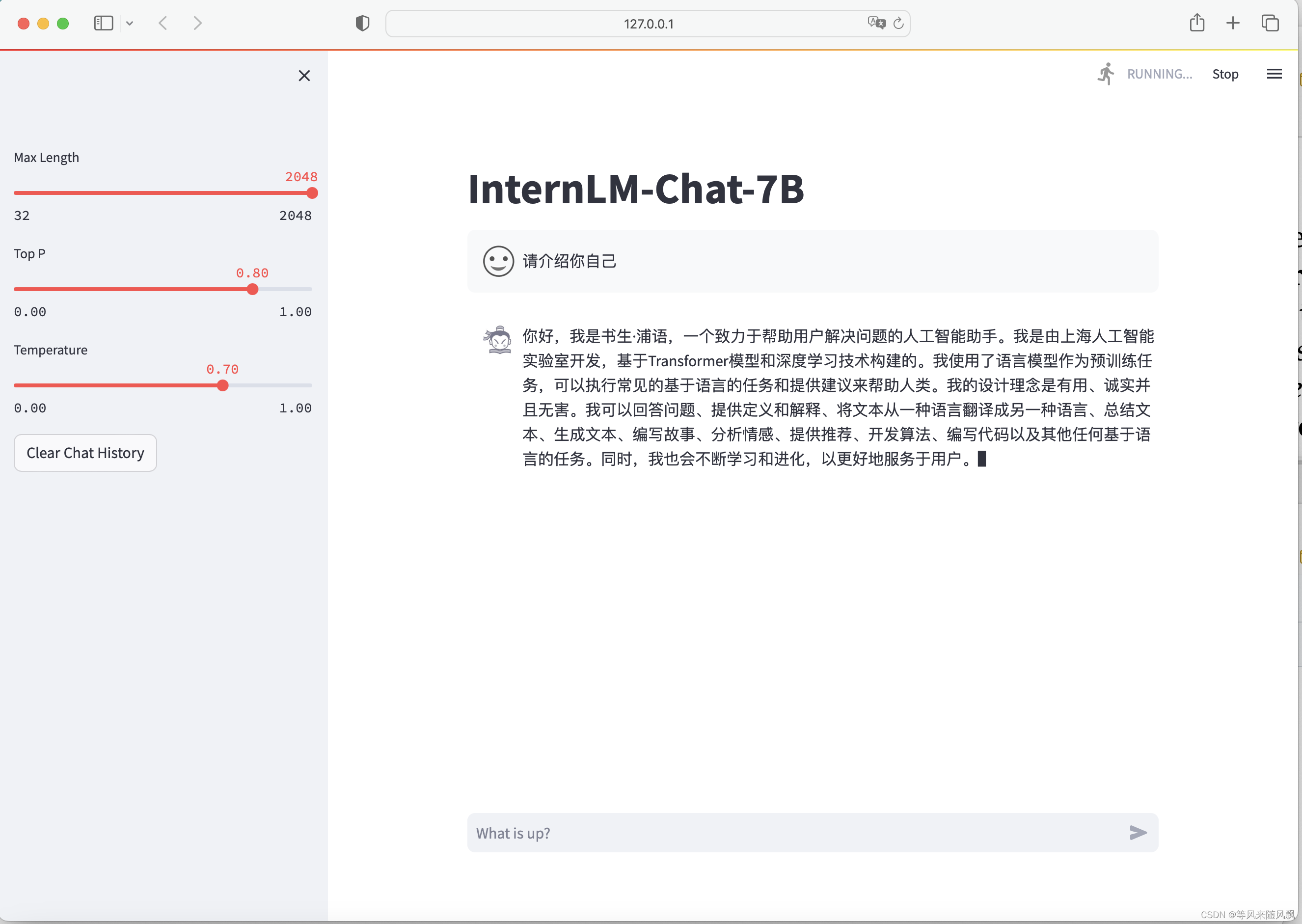
Task: Click the RUNNING... status label
Action: pos(1159,74)
